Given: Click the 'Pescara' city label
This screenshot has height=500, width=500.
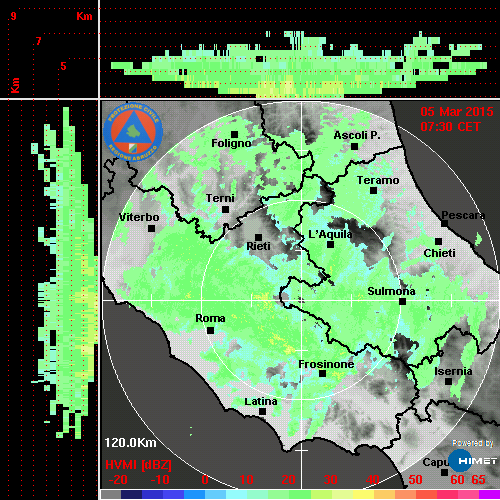Looking at the screenshot, I should pyautogui.click(x=463, y=215).
